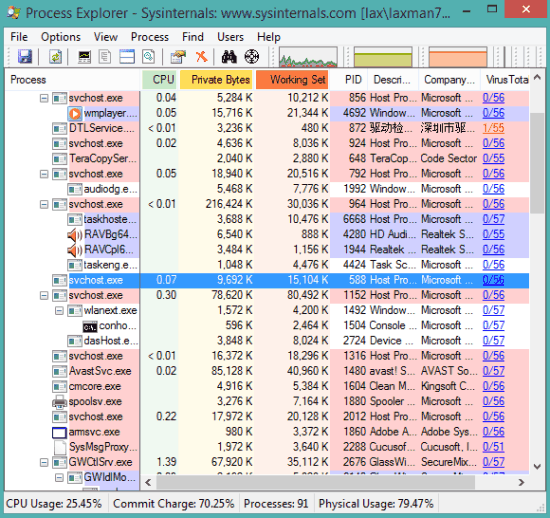
Task: Click the spoolsv.exe printer icon
Action: (x=60, y=402)
